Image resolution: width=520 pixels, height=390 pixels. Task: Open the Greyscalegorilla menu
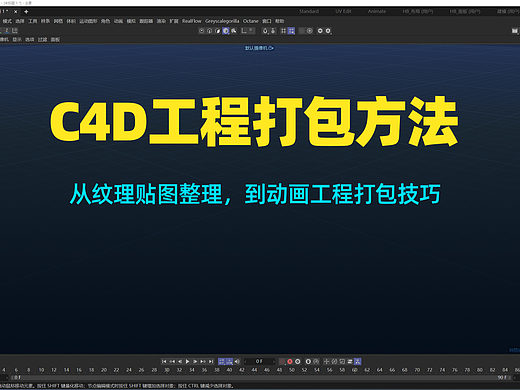[x=222, y=21]
